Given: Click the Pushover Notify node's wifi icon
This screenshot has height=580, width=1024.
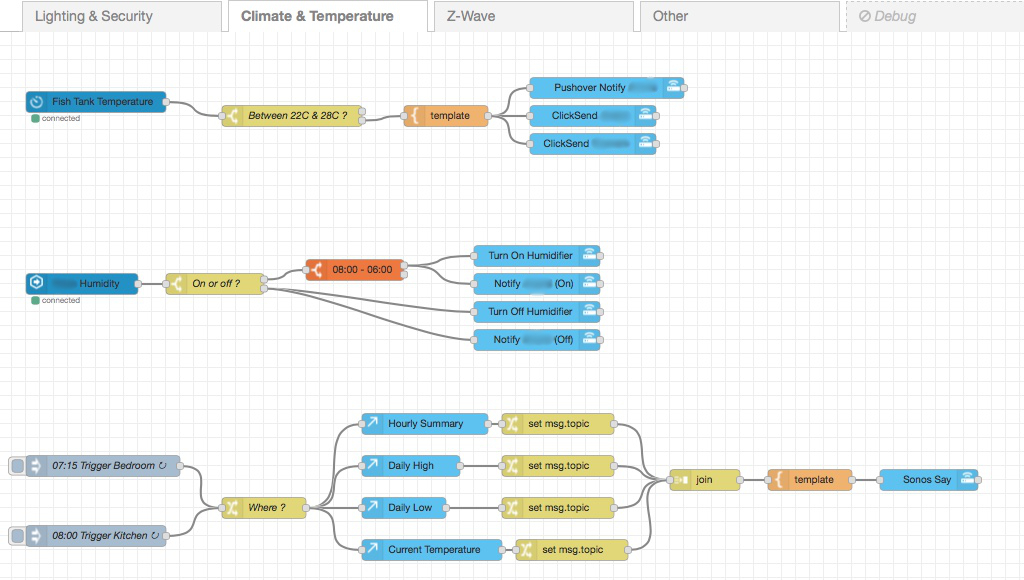Looking at the screenshot, I should point(673,88).
